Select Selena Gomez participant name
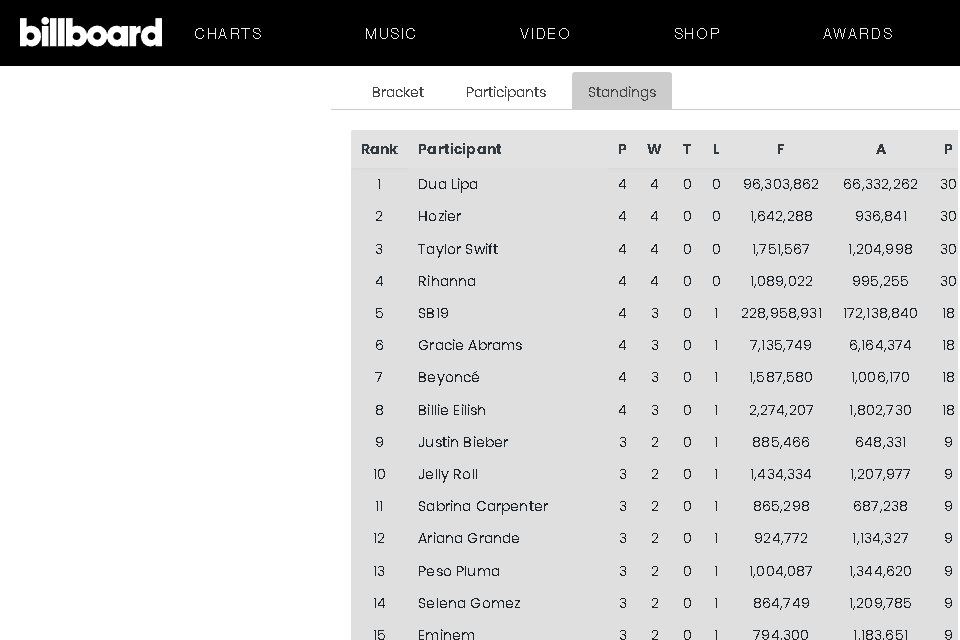 pos(469,603)
